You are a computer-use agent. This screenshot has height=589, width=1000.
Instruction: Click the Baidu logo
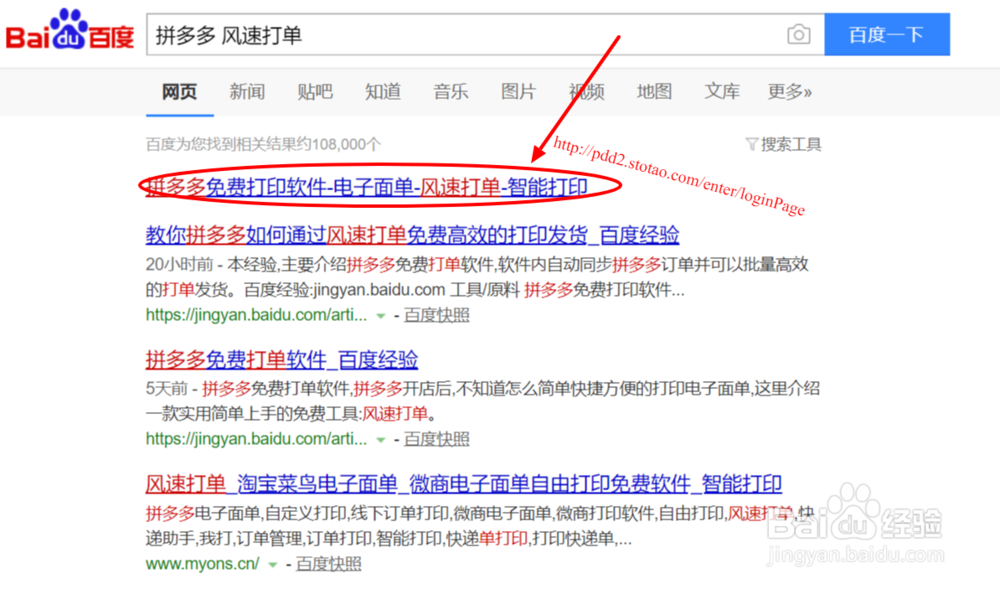[x=70, y=30]
